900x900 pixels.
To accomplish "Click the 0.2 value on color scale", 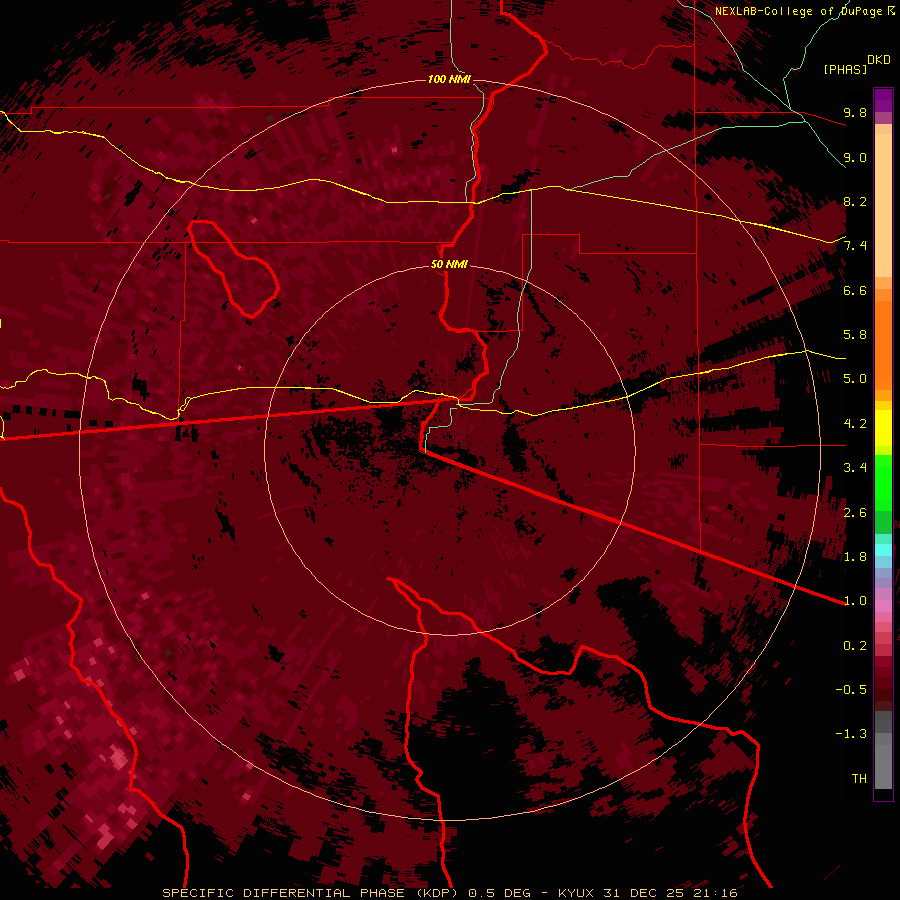I will tap(855, 646).
